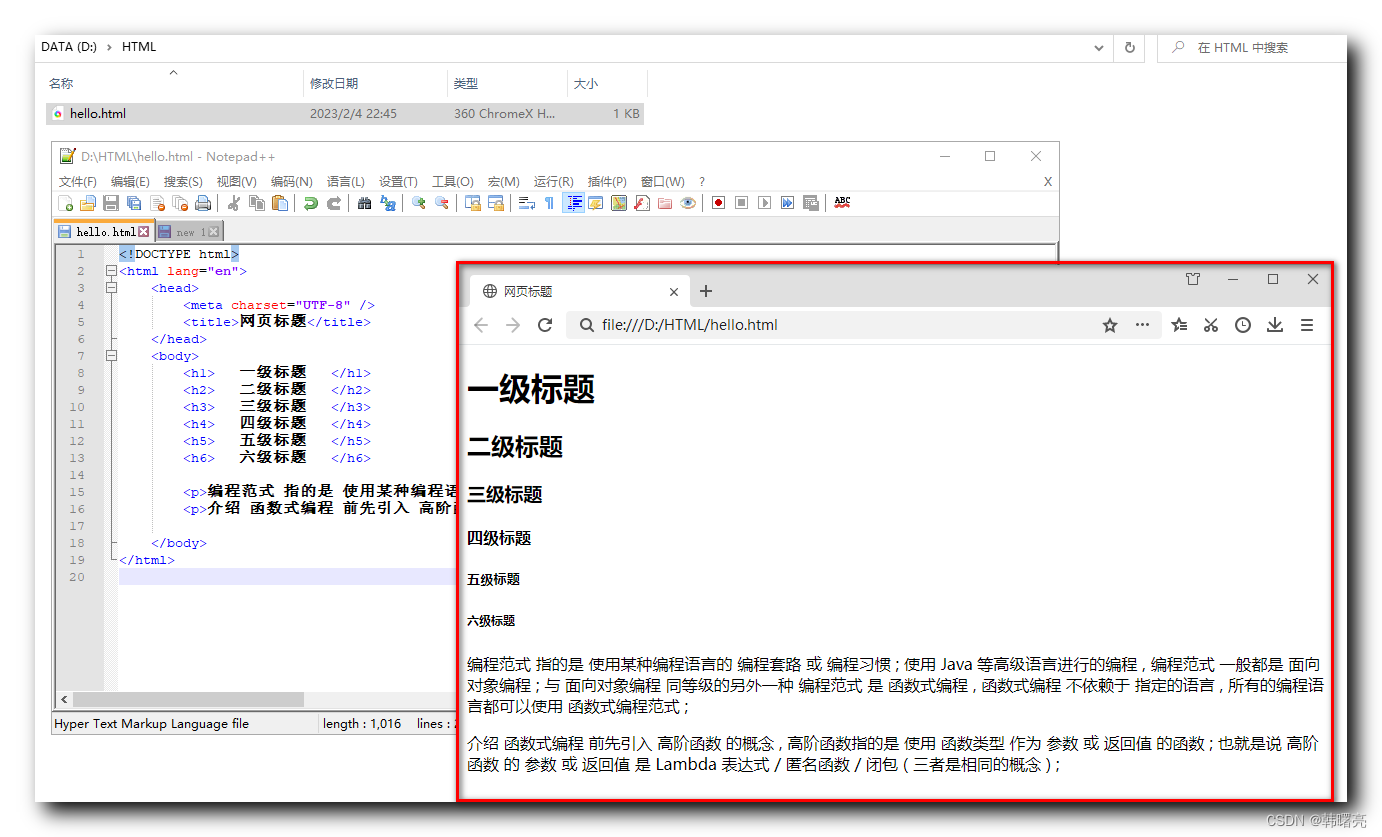The width and height of the screenshot is (1382, 837).
Task: Click Notepad++ horizontal scrollbar thumb
Action: (x=188, y=700)
